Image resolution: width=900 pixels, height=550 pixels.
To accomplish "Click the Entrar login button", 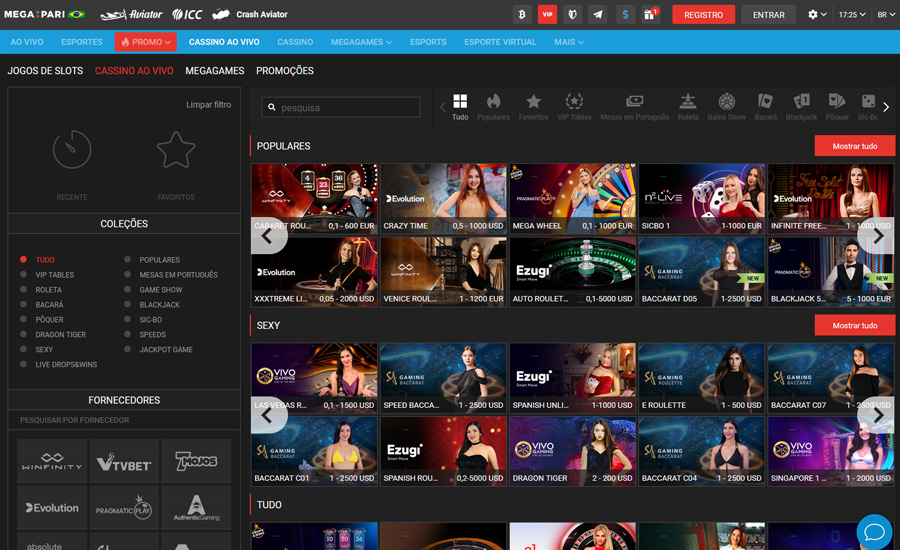I will [769, 15].
